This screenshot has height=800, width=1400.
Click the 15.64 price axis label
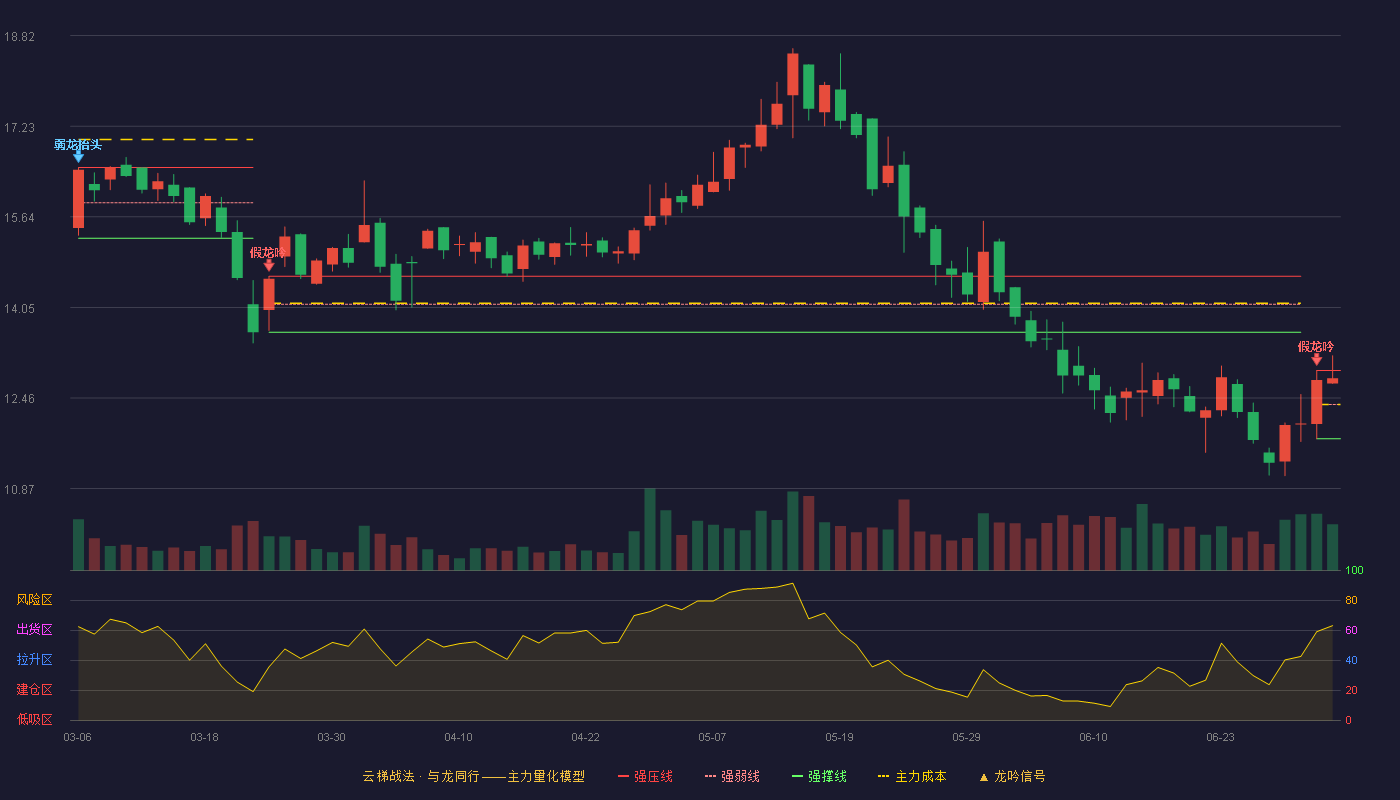click(19, 218)
